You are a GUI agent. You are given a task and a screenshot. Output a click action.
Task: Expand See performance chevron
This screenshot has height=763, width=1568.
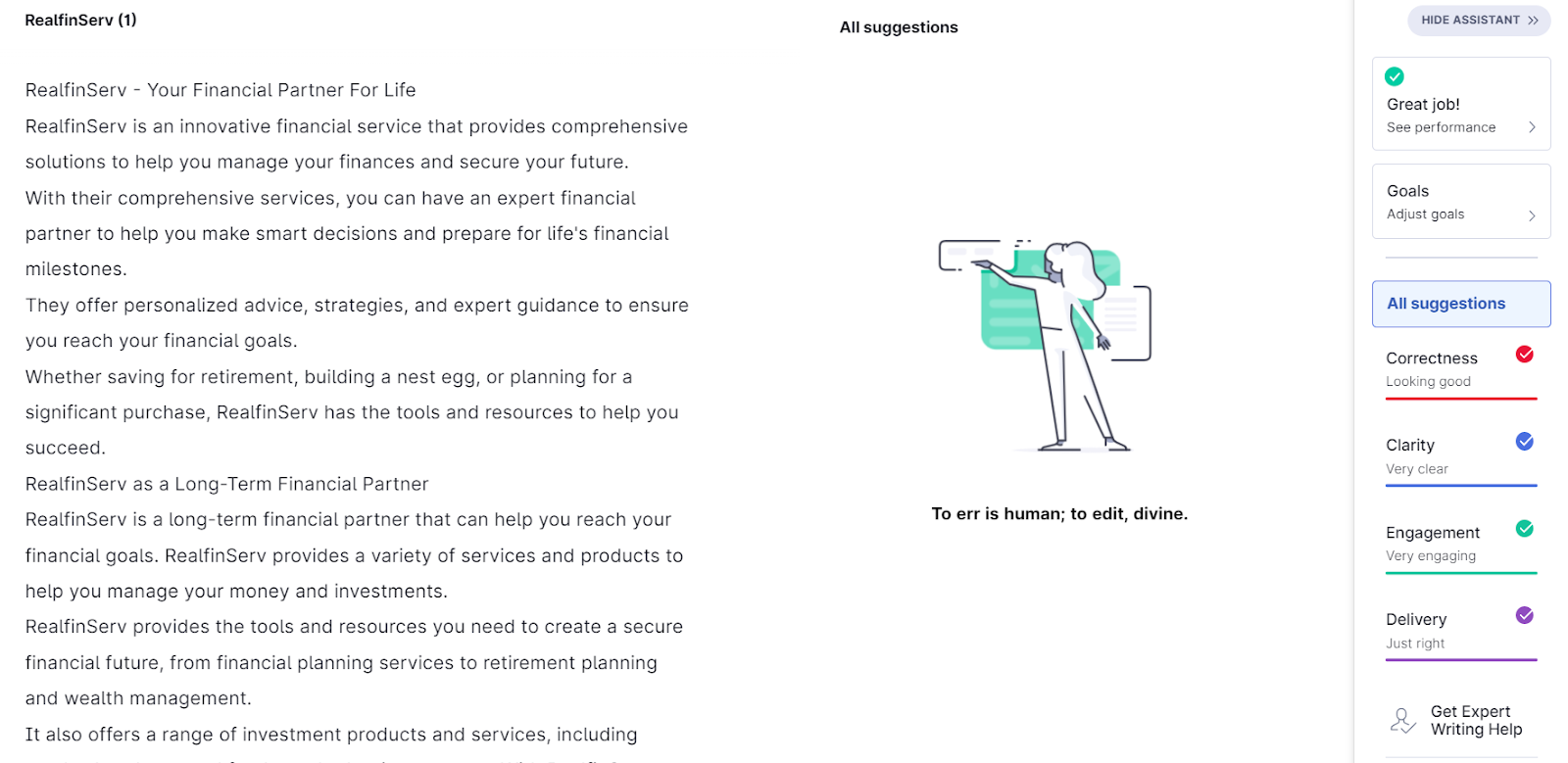pos(1532,127)
